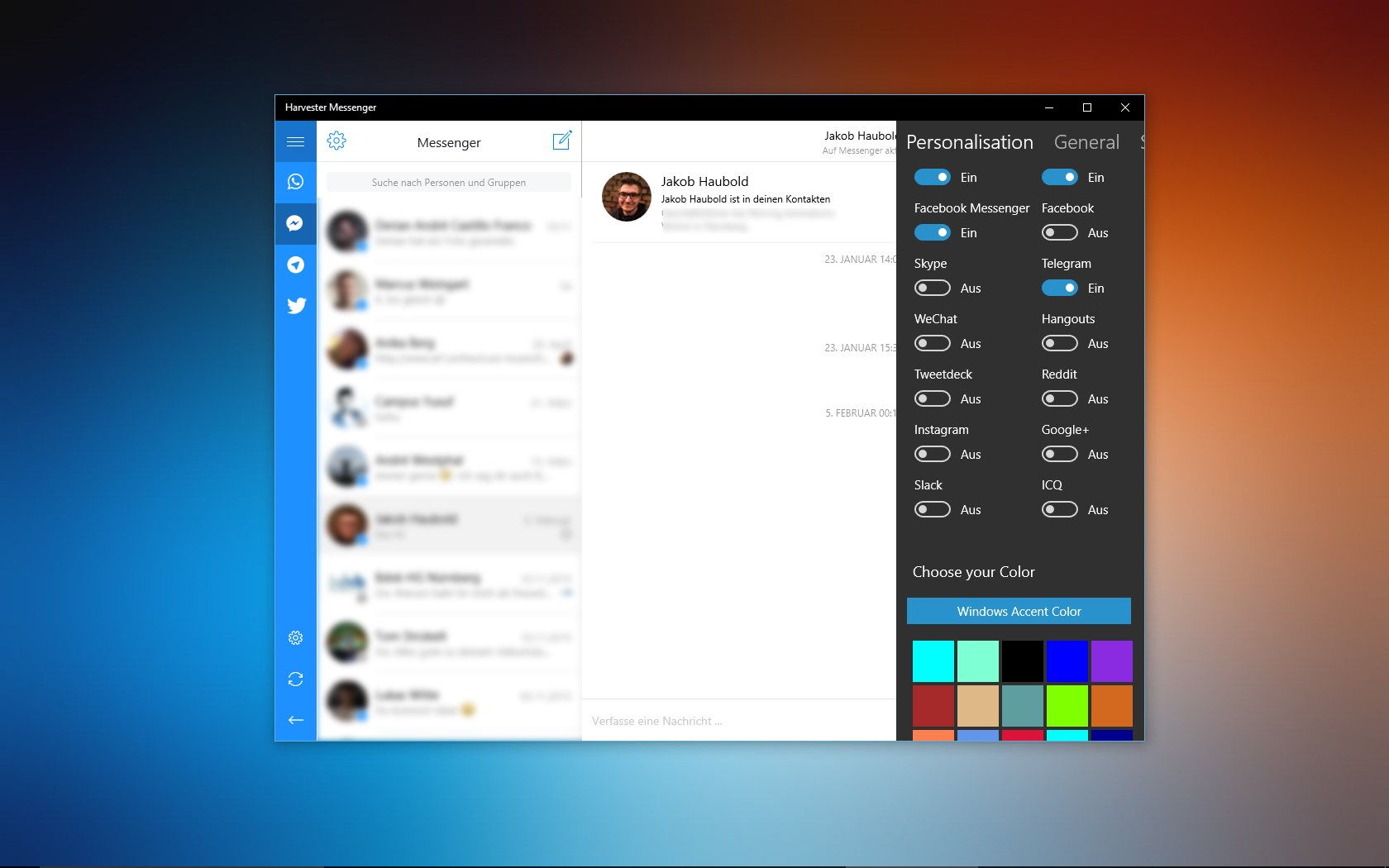1389x868 pixels.
Task: Choose the black color swatch
Action: (1023, 661)
